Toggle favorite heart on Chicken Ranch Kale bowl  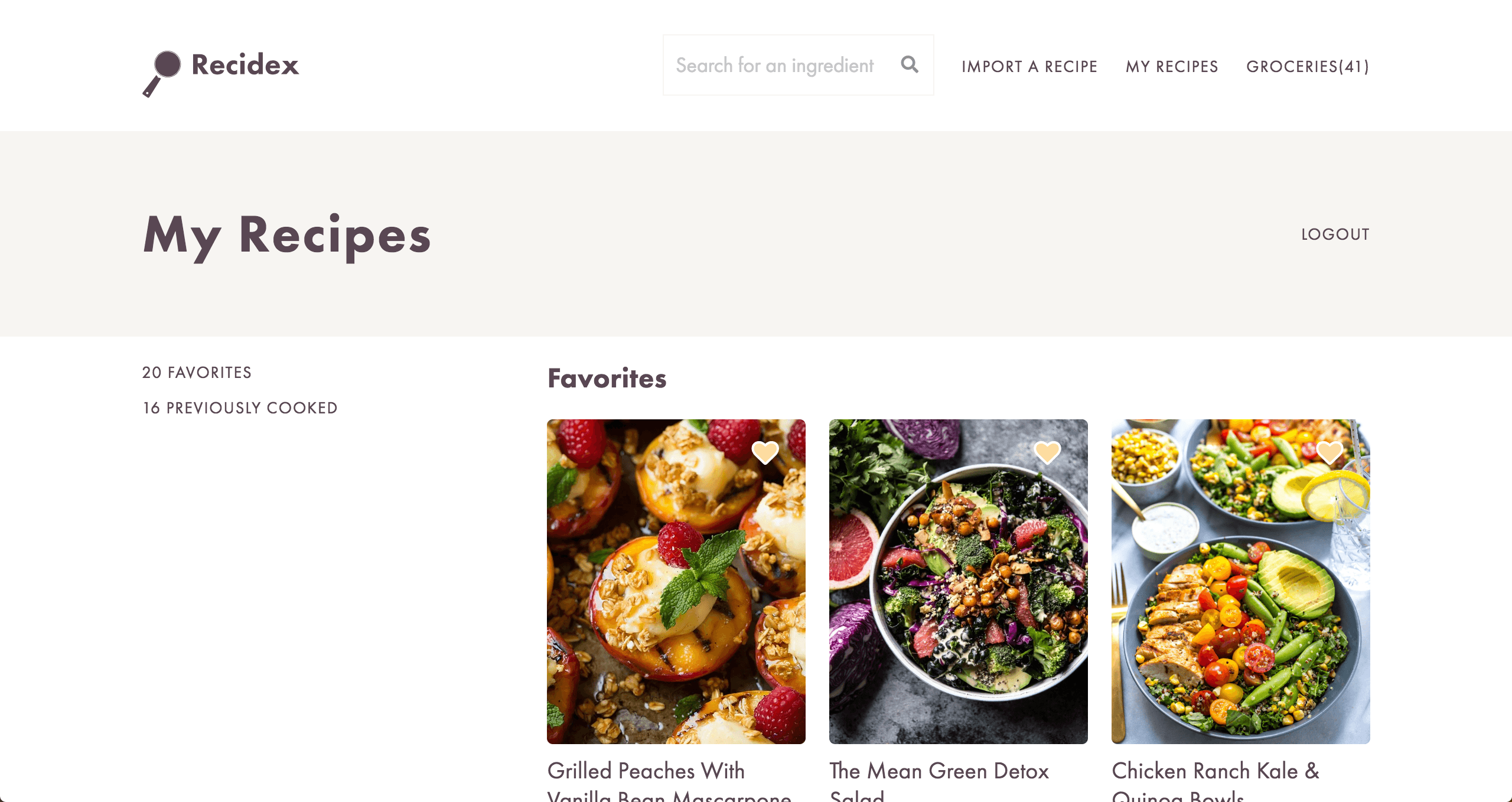coord(1329,453)
